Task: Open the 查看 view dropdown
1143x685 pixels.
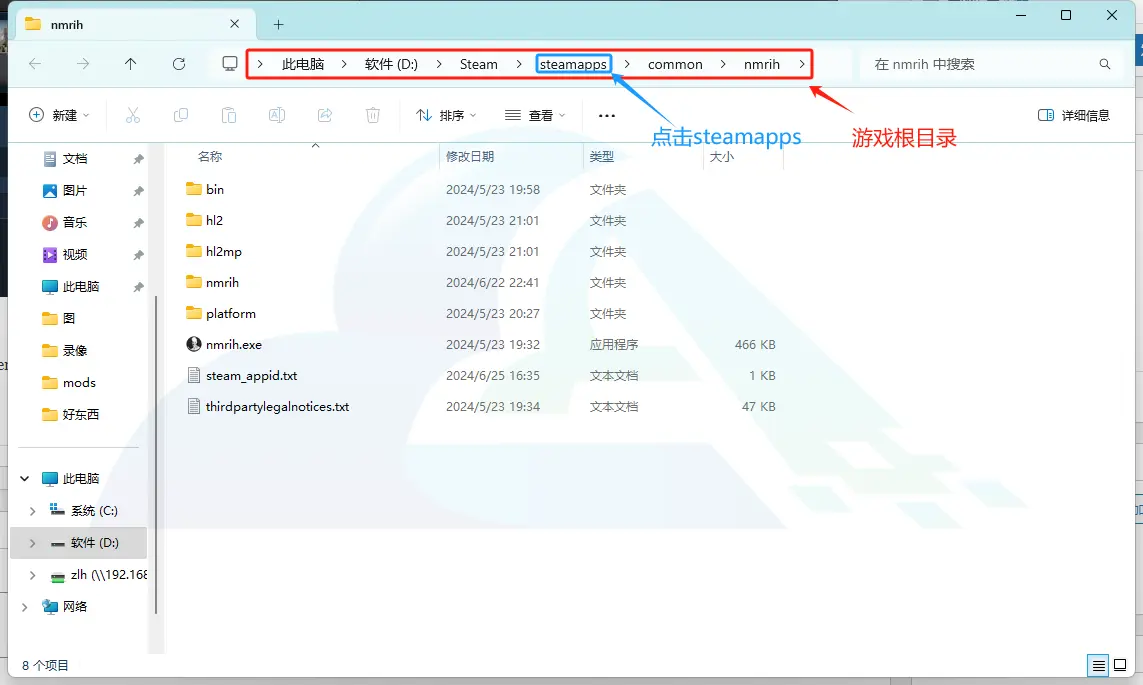Action: tap(535, 115)
